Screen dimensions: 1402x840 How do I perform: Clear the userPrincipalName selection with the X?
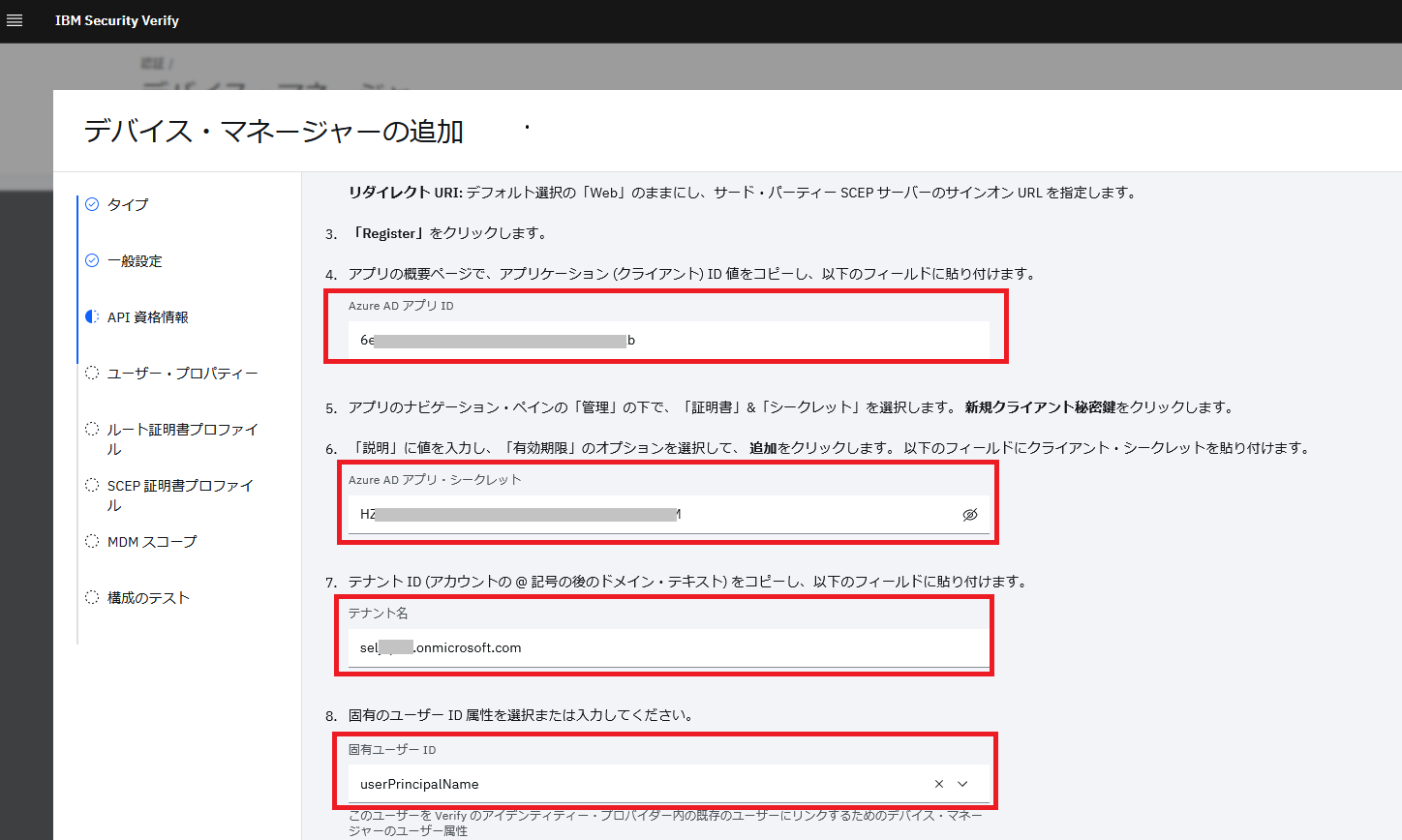939,784
